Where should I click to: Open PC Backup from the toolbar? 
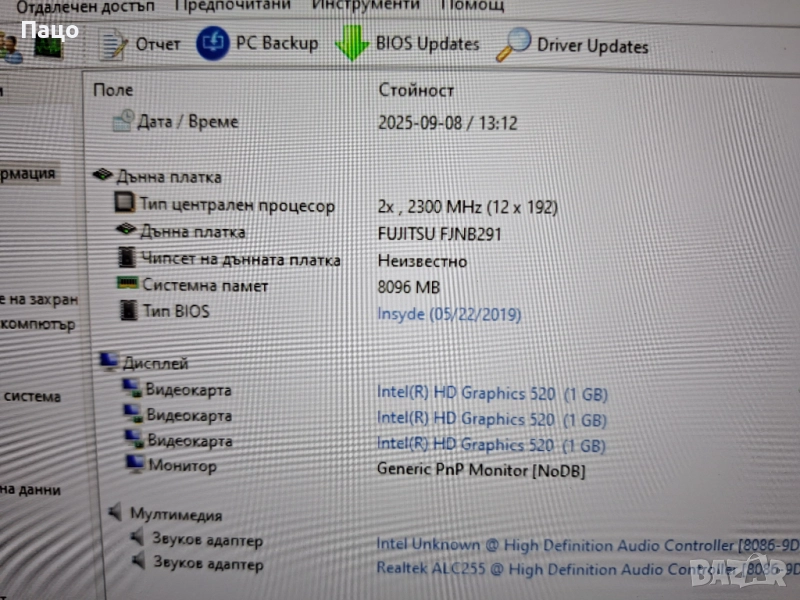click(x=211, y=44)
